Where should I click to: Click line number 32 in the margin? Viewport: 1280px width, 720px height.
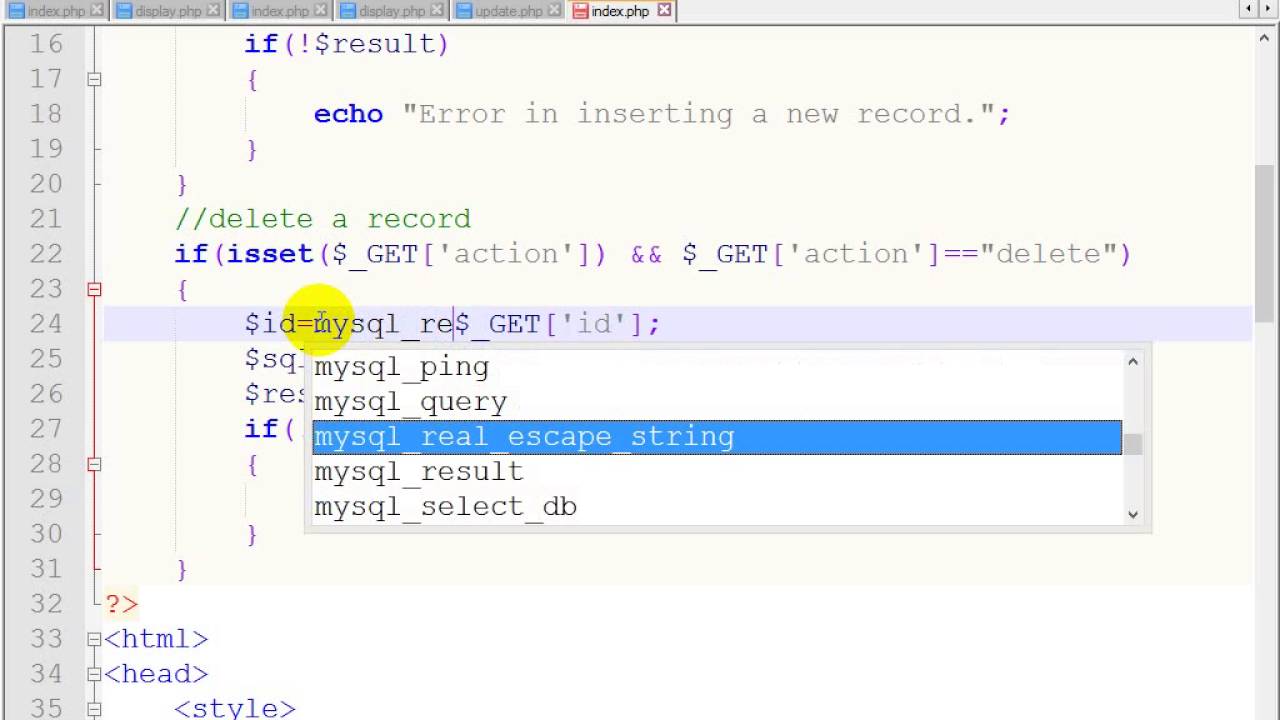[45, 604]
